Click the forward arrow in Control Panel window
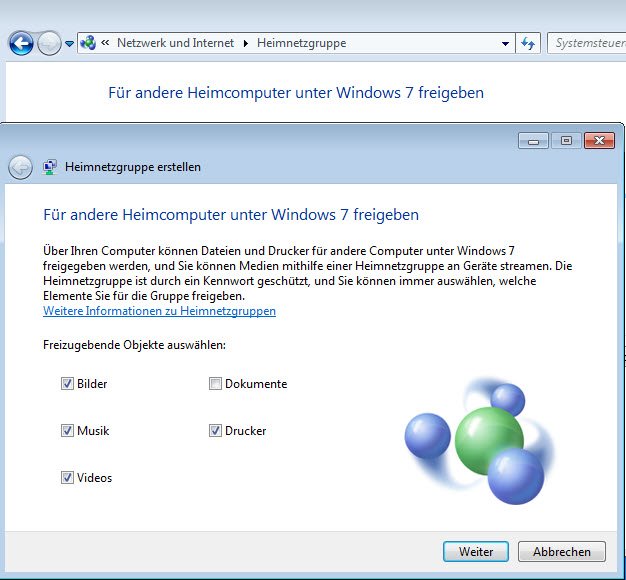626x580 pixels. [49, 43]
